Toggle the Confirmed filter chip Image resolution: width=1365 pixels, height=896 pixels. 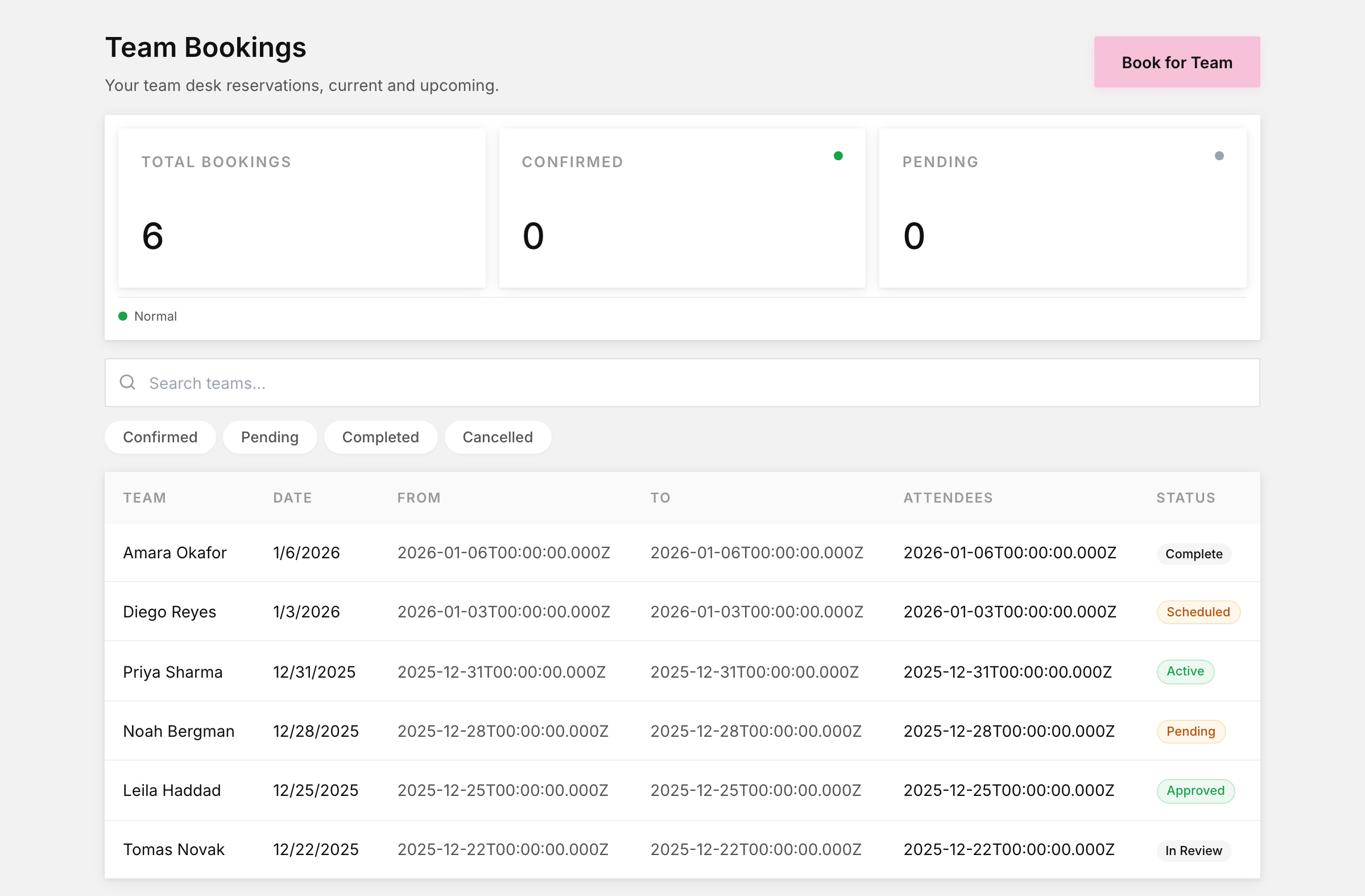click(x=160, y=437)
